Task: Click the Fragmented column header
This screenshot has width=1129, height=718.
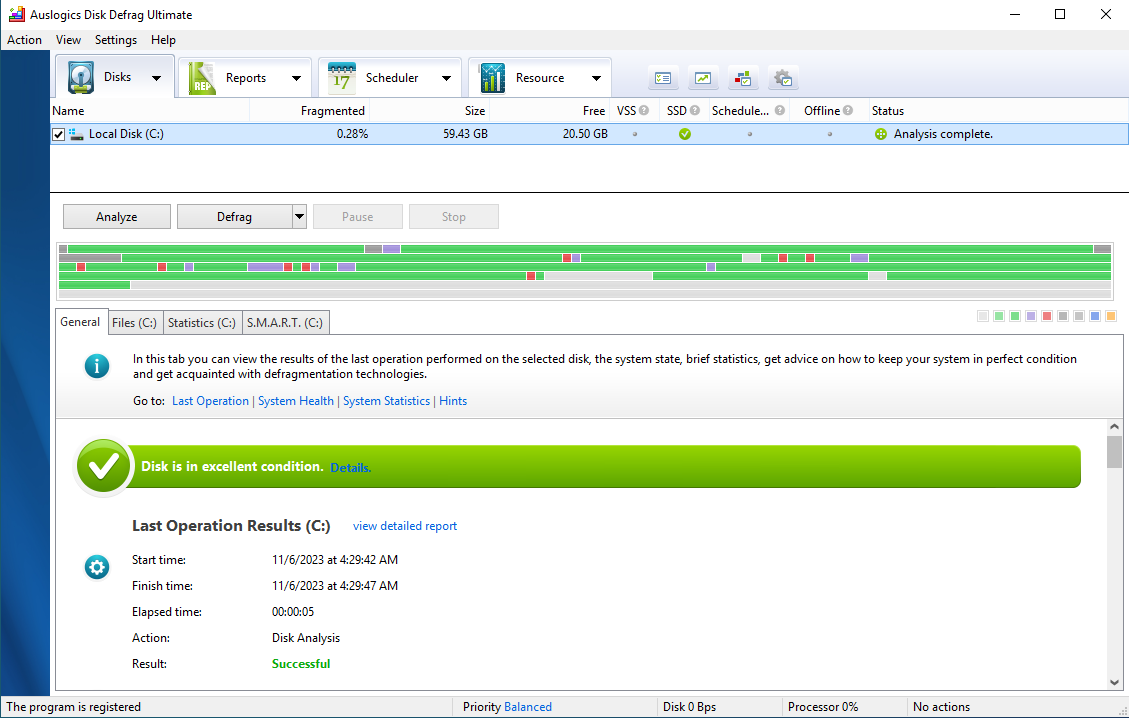Action: [x=333, y=110]
